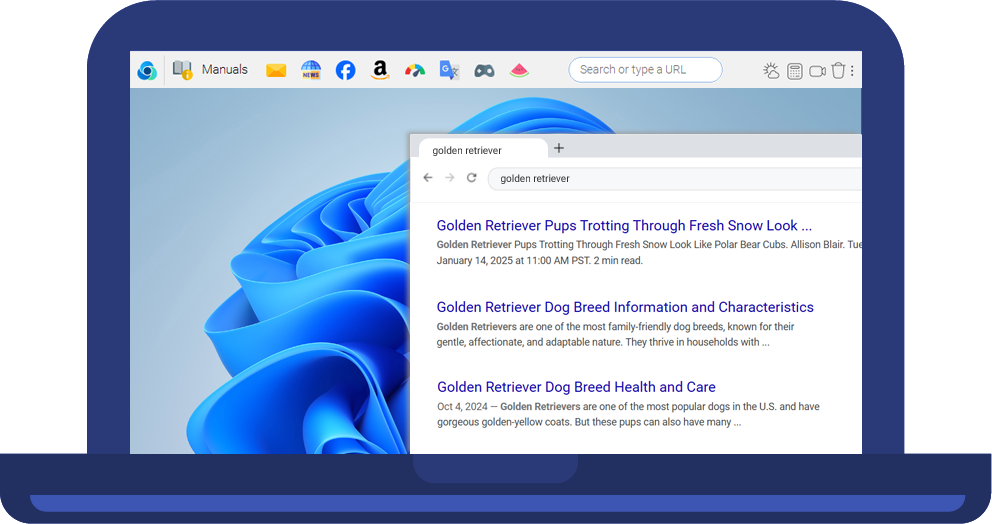Open the calculator icon
The height and width of the screenshot is (524, 992).
794,71
